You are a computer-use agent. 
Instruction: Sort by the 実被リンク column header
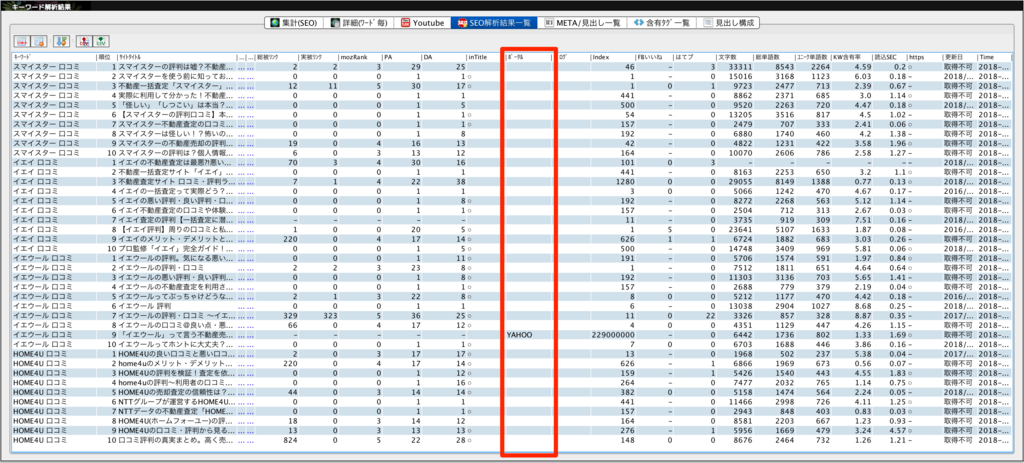coord(317,57)
